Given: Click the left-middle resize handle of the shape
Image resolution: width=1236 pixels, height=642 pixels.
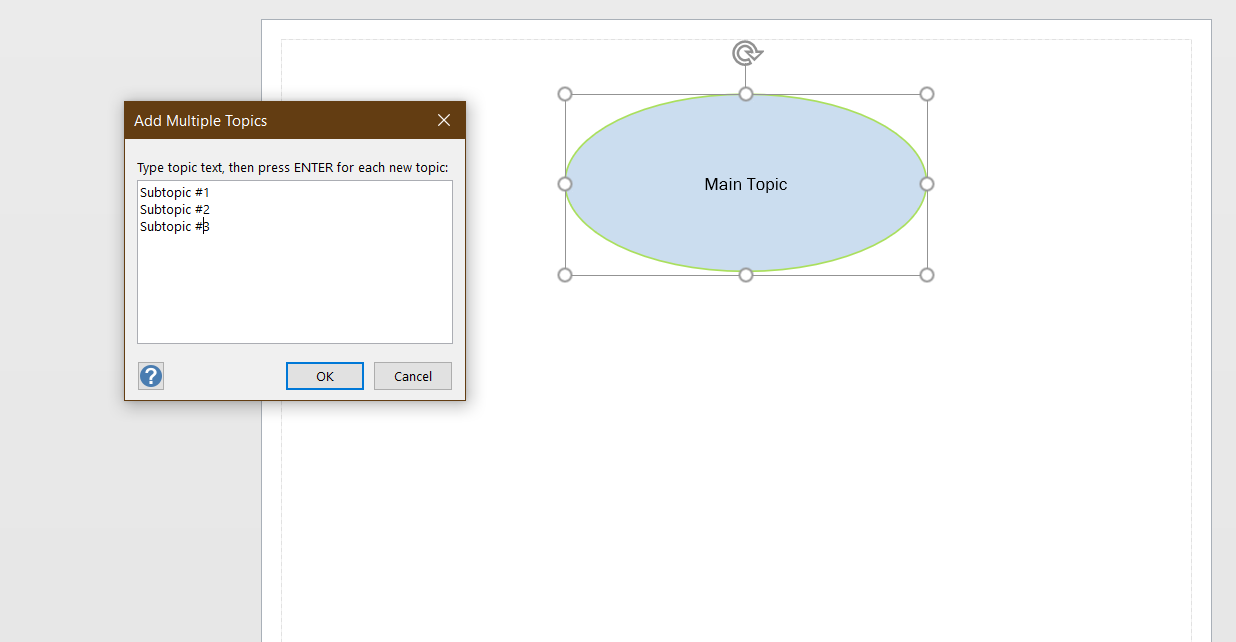Looking at the screenshot, I should [x=565, y=184].
